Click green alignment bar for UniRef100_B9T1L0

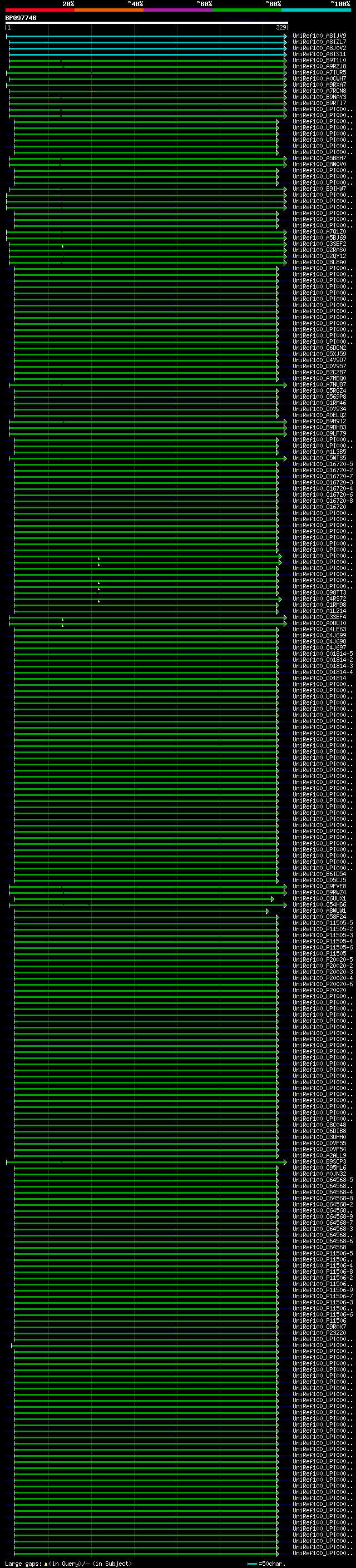(x=147, y=61)
